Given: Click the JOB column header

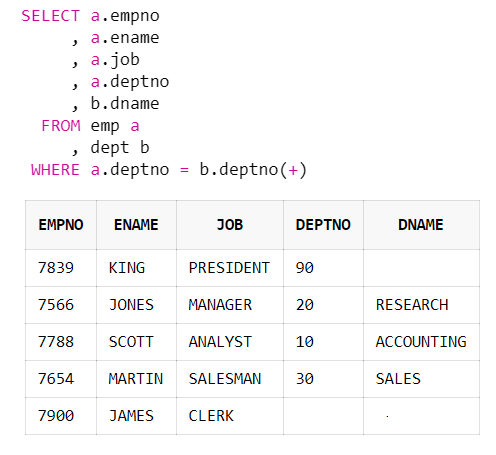Looking at the screenshot, I should [230, 225].
